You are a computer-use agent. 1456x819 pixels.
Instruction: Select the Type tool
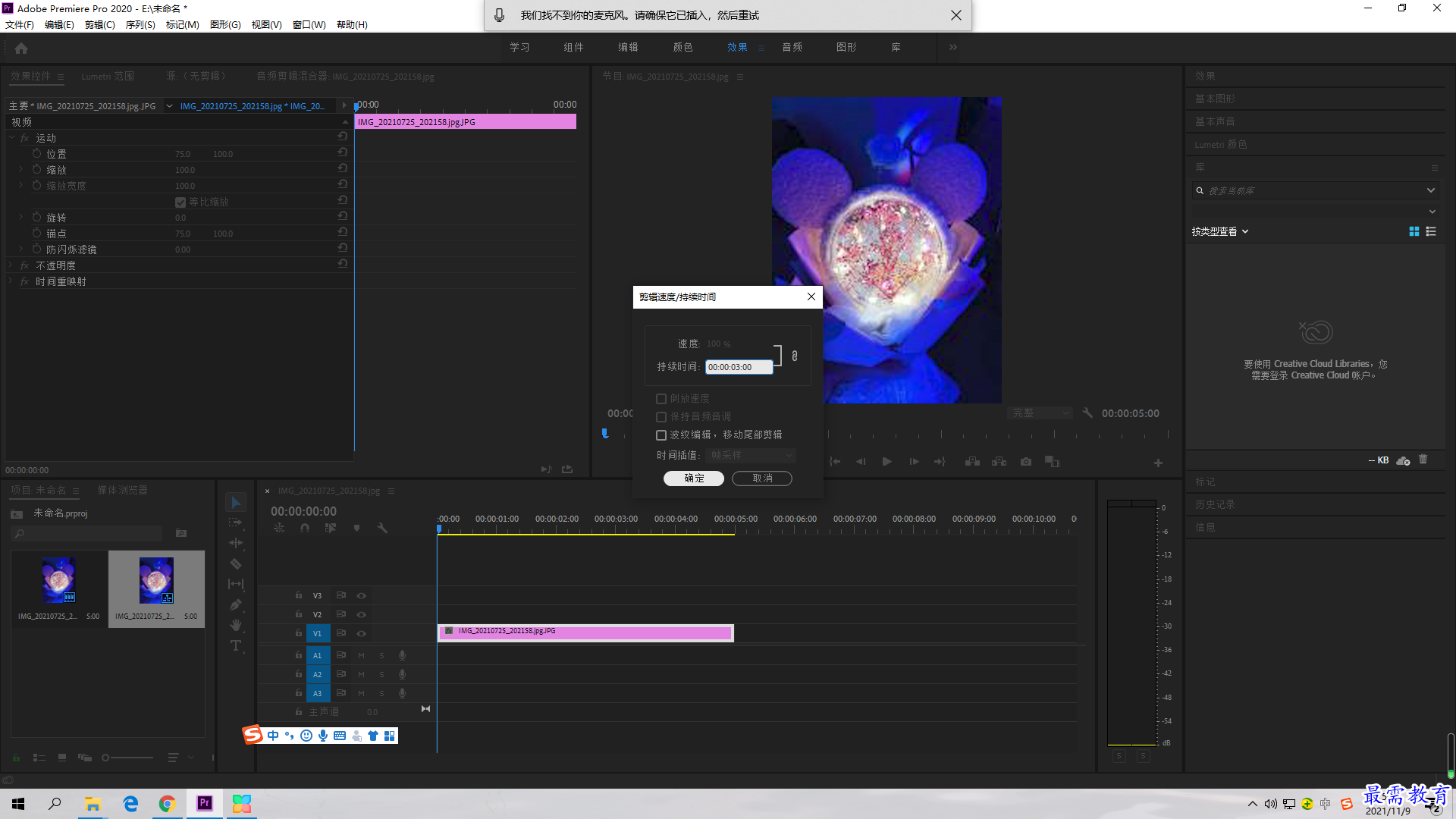pyautogui.click(x=236, y=645)
